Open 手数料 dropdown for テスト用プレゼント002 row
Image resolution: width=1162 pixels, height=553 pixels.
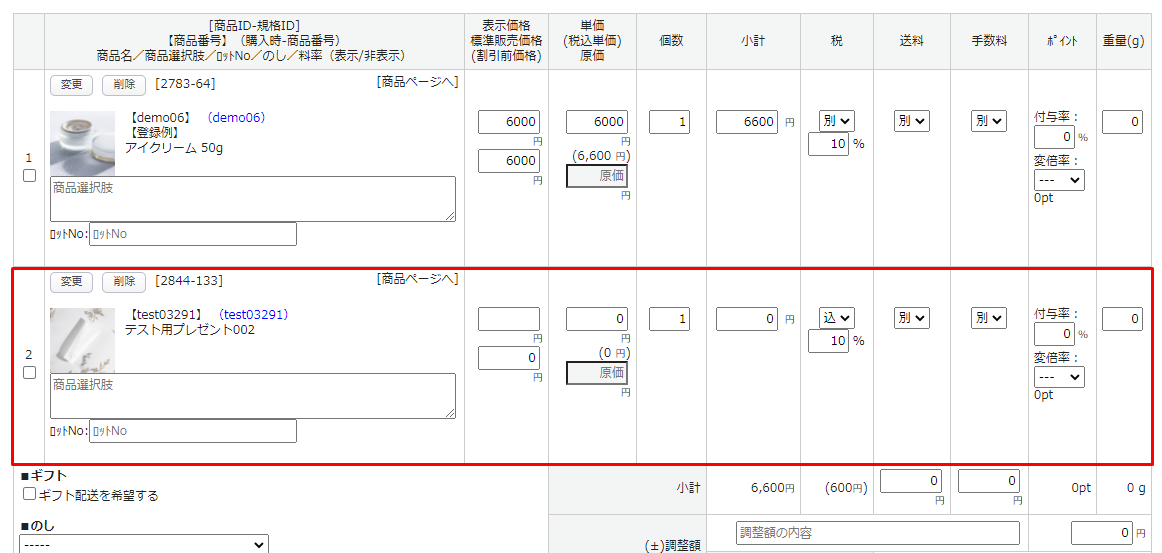(989, 318)
